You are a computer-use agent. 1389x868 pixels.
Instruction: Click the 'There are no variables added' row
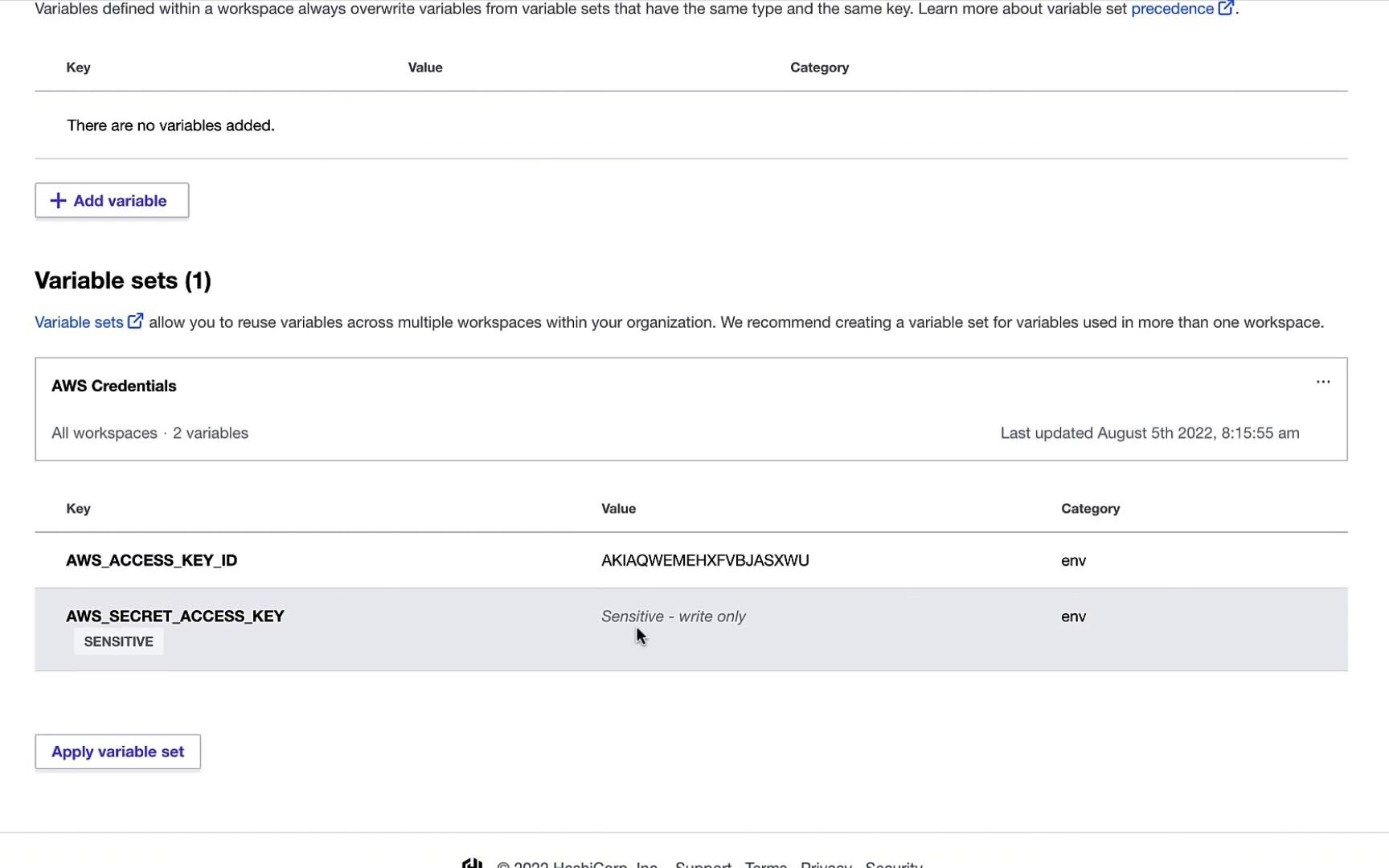(x=170, y=125)
